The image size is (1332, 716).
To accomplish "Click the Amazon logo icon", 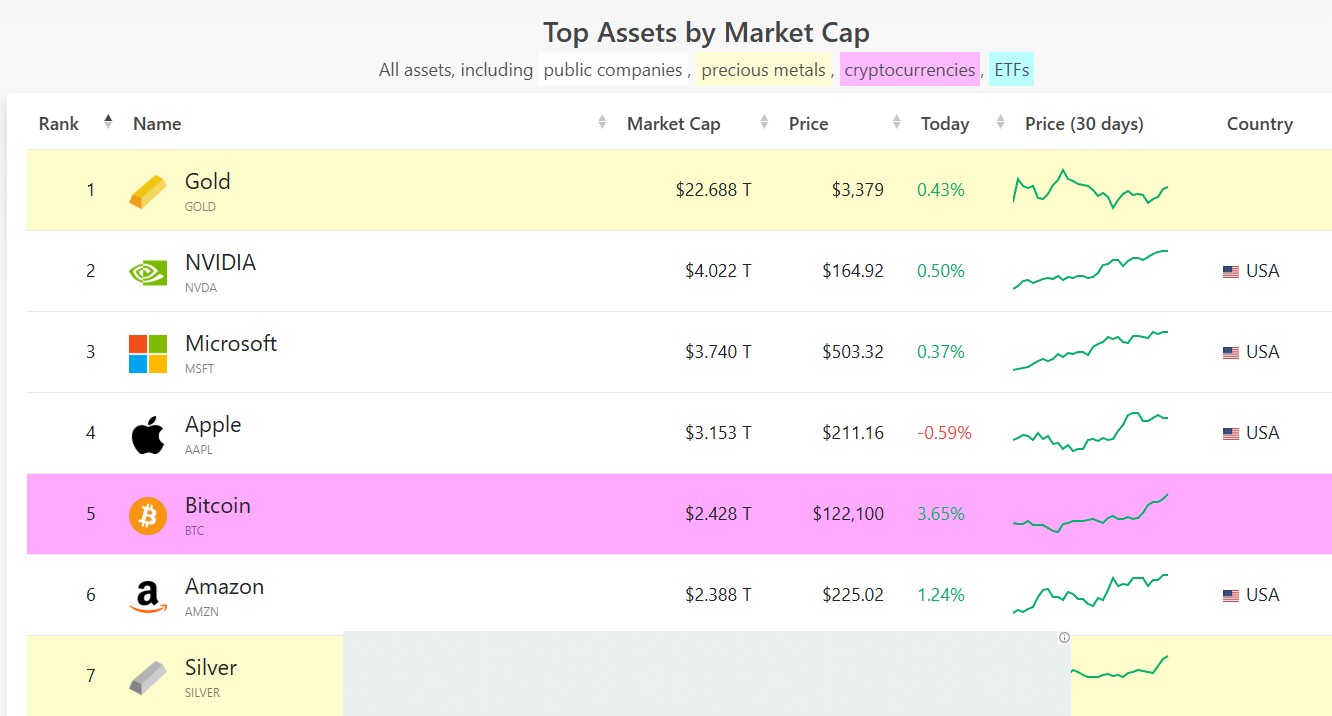I will (148, 596).
